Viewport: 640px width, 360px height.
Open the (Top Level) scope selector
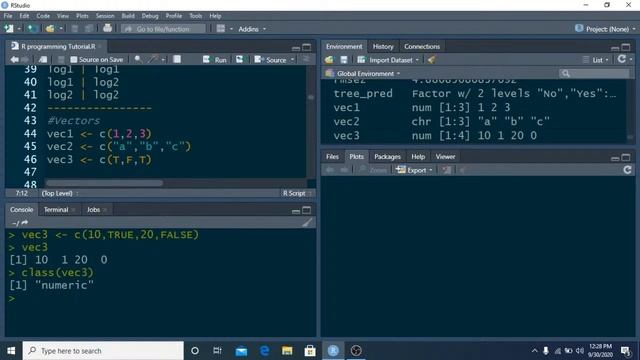click(60, 193)
